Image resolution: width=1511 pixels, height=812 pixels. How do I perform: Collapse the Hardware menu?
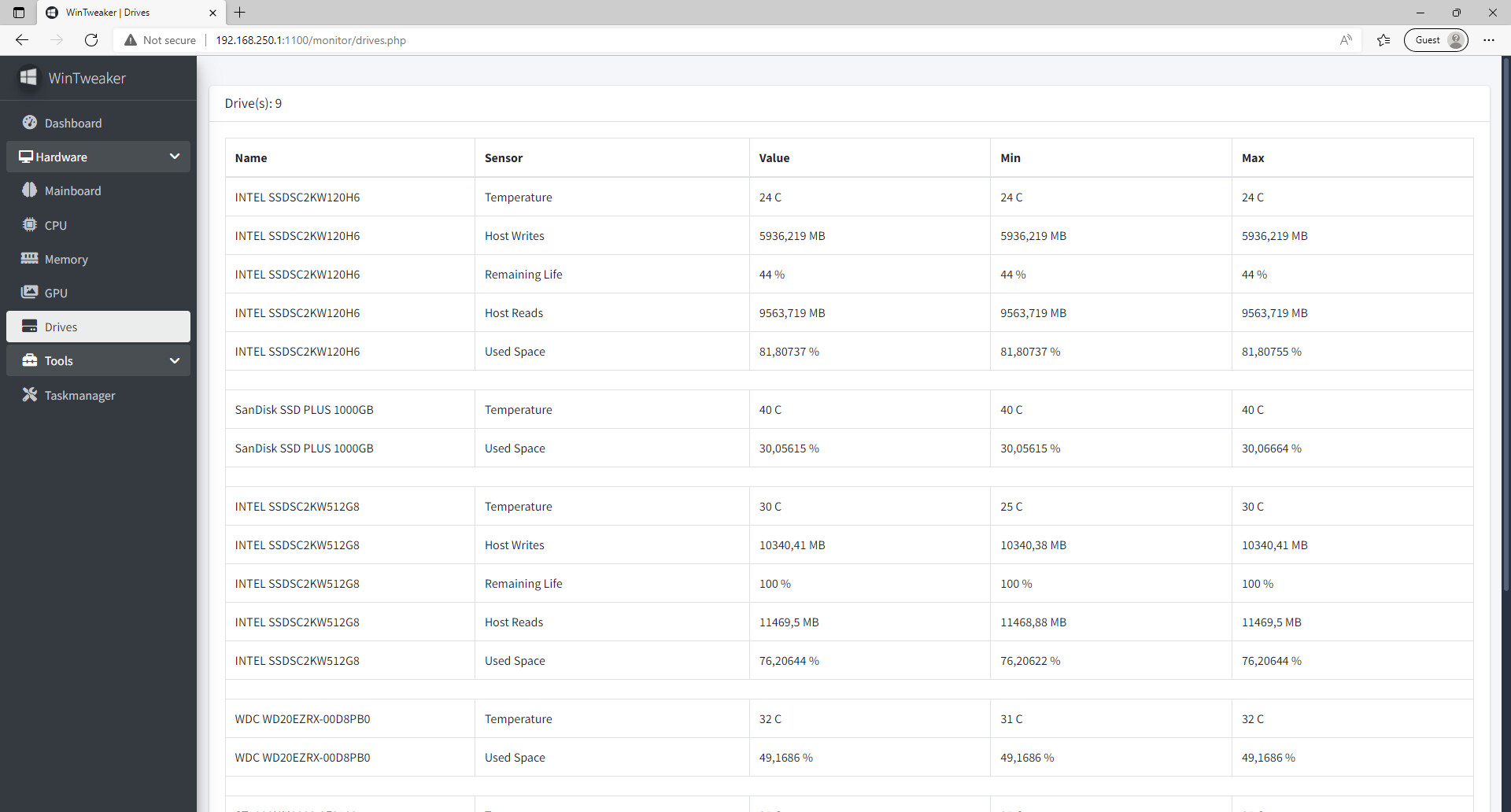click(x=175, y=156)
